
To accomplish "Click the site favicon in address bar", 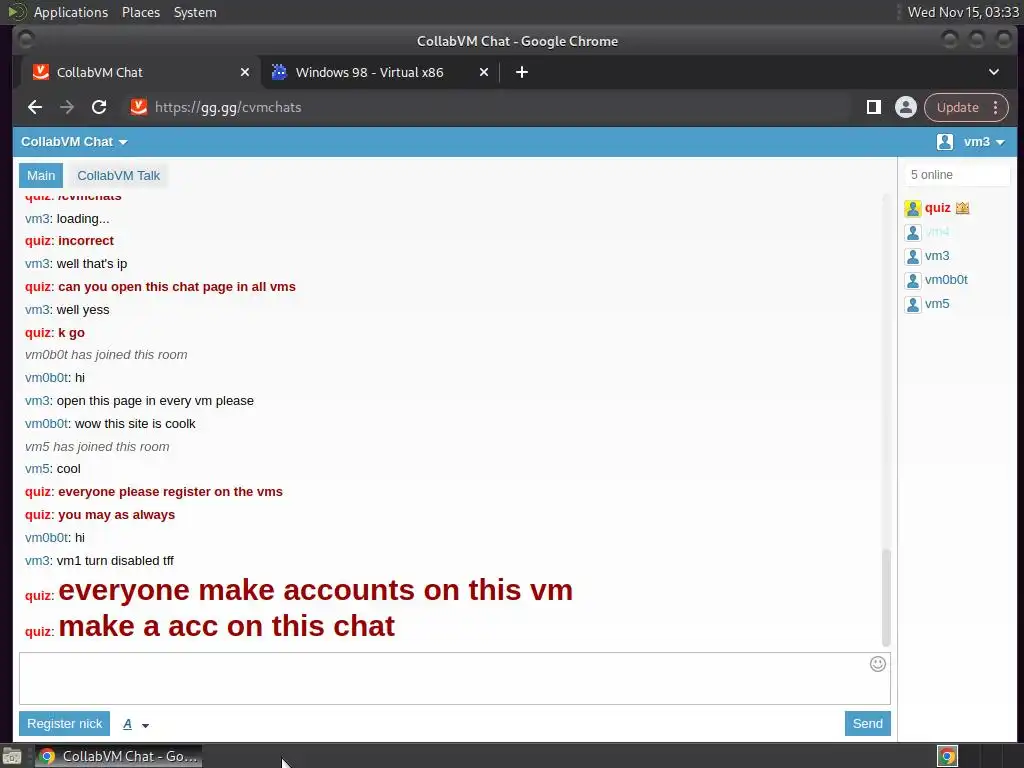I will coord(138,107).
